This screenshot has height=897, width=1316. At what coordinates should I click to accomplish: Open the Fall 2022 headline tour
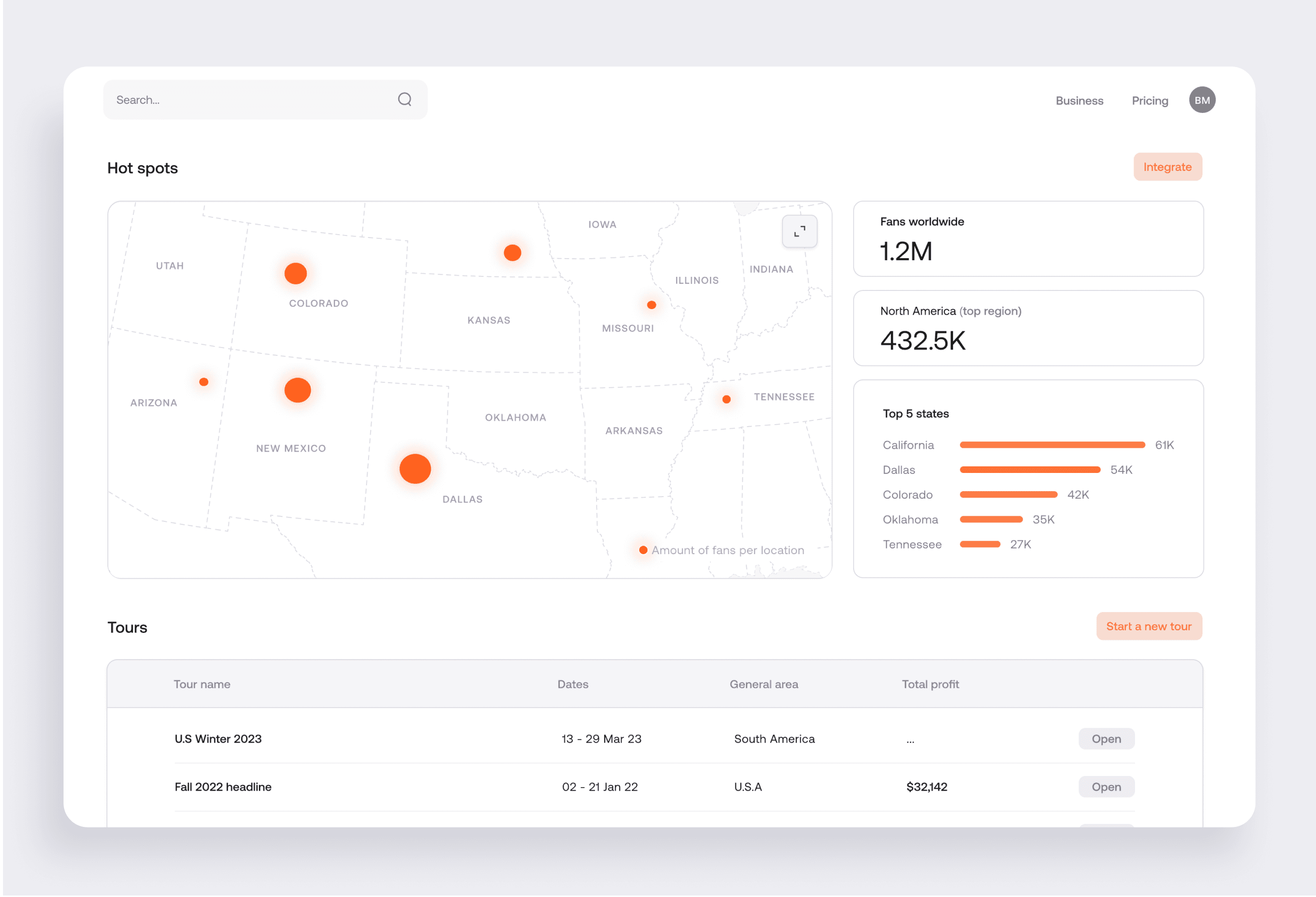pos(1106,787)
